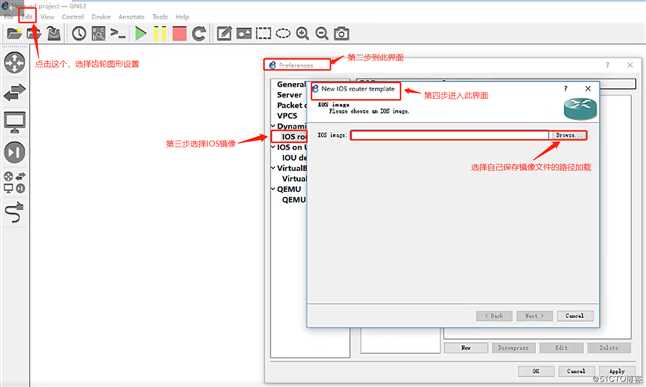
Task: Browse end devices monitor icon in sidebar
Action: 14,122
